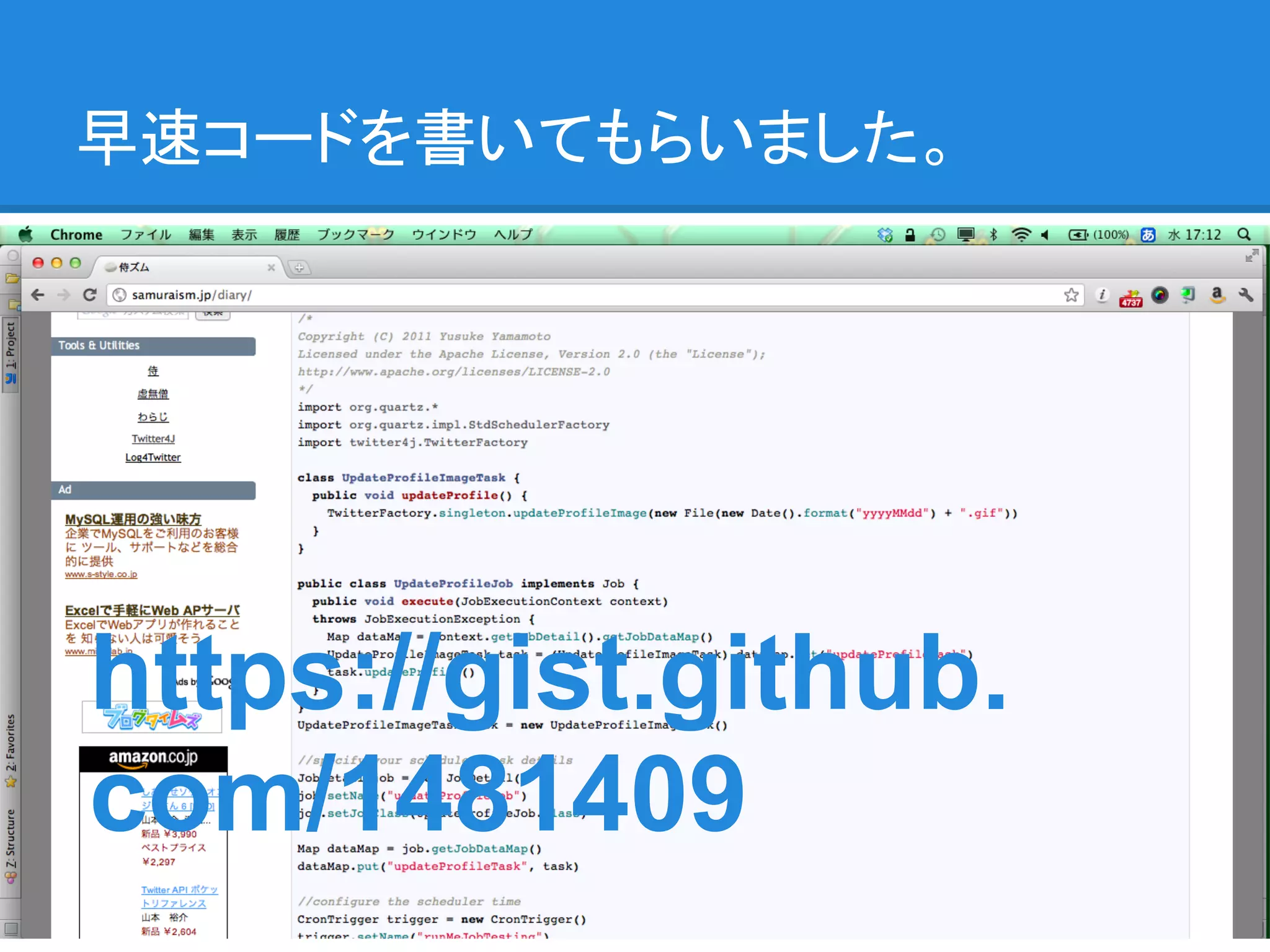The width and height of the screenshot is (1270, 952).
Task: Open the Time Machine clock icon
Action: tap(938, 234)
